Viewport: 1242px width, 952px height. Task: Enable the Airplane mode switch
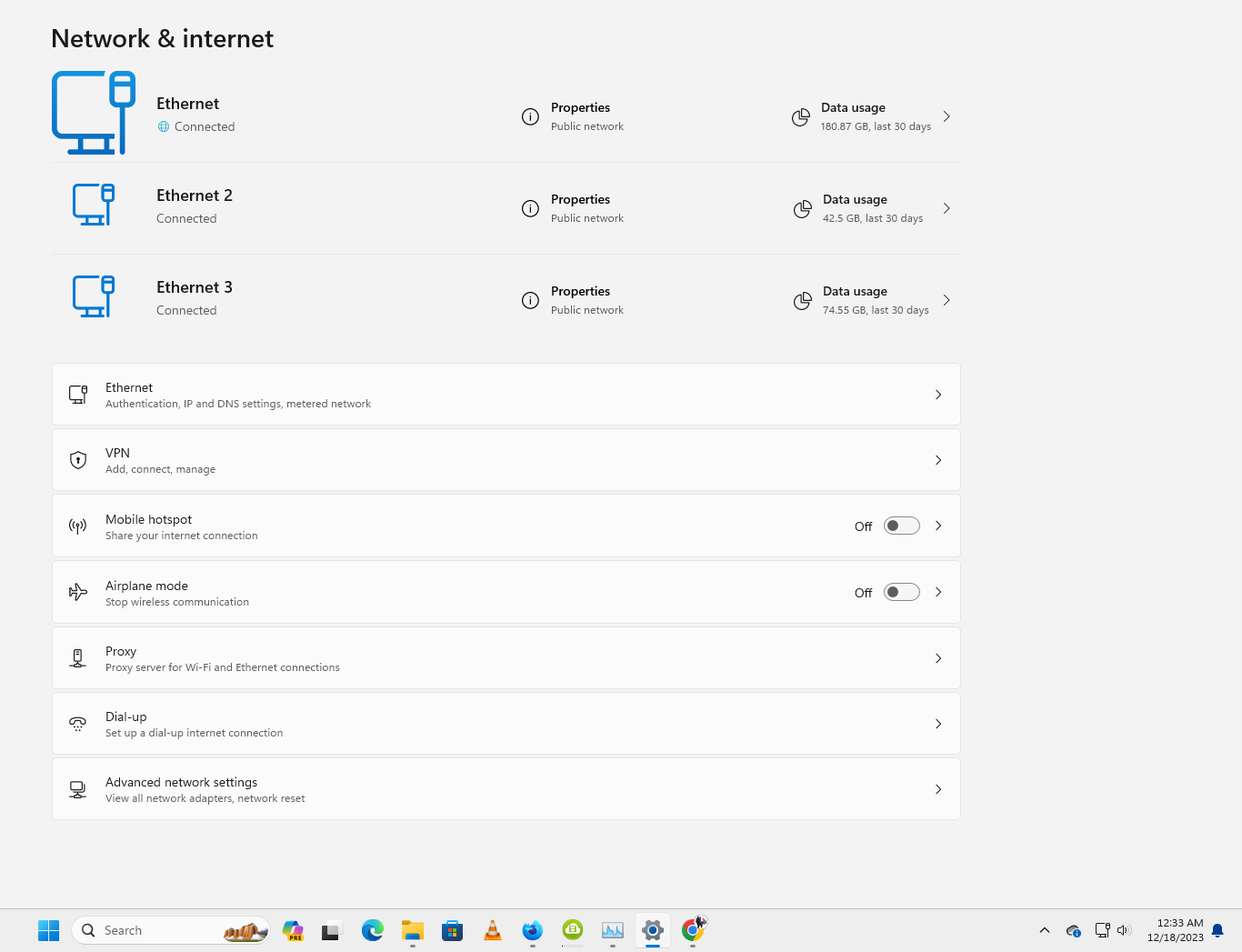click(902, 592)
